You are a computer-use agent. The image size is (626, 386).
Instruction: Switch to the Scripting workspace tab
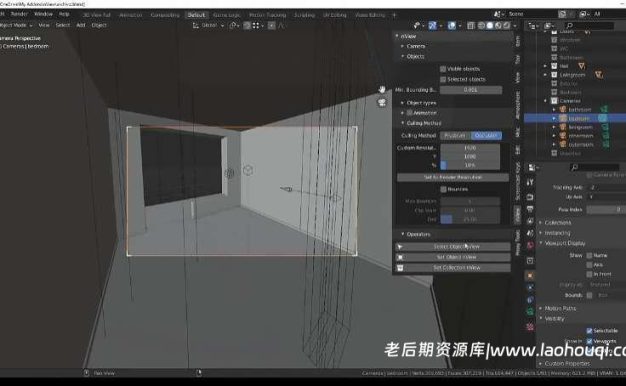(304, 15)
